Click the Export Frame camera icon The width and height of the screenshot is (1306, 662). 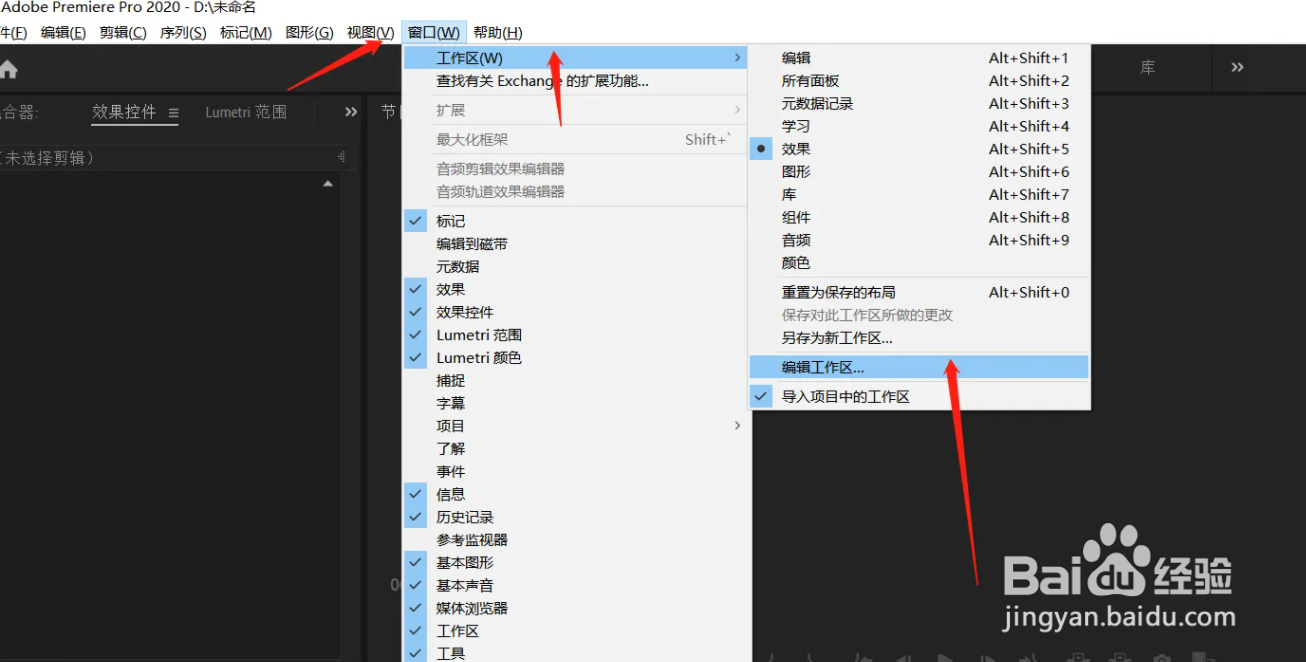coord(1161,657)
